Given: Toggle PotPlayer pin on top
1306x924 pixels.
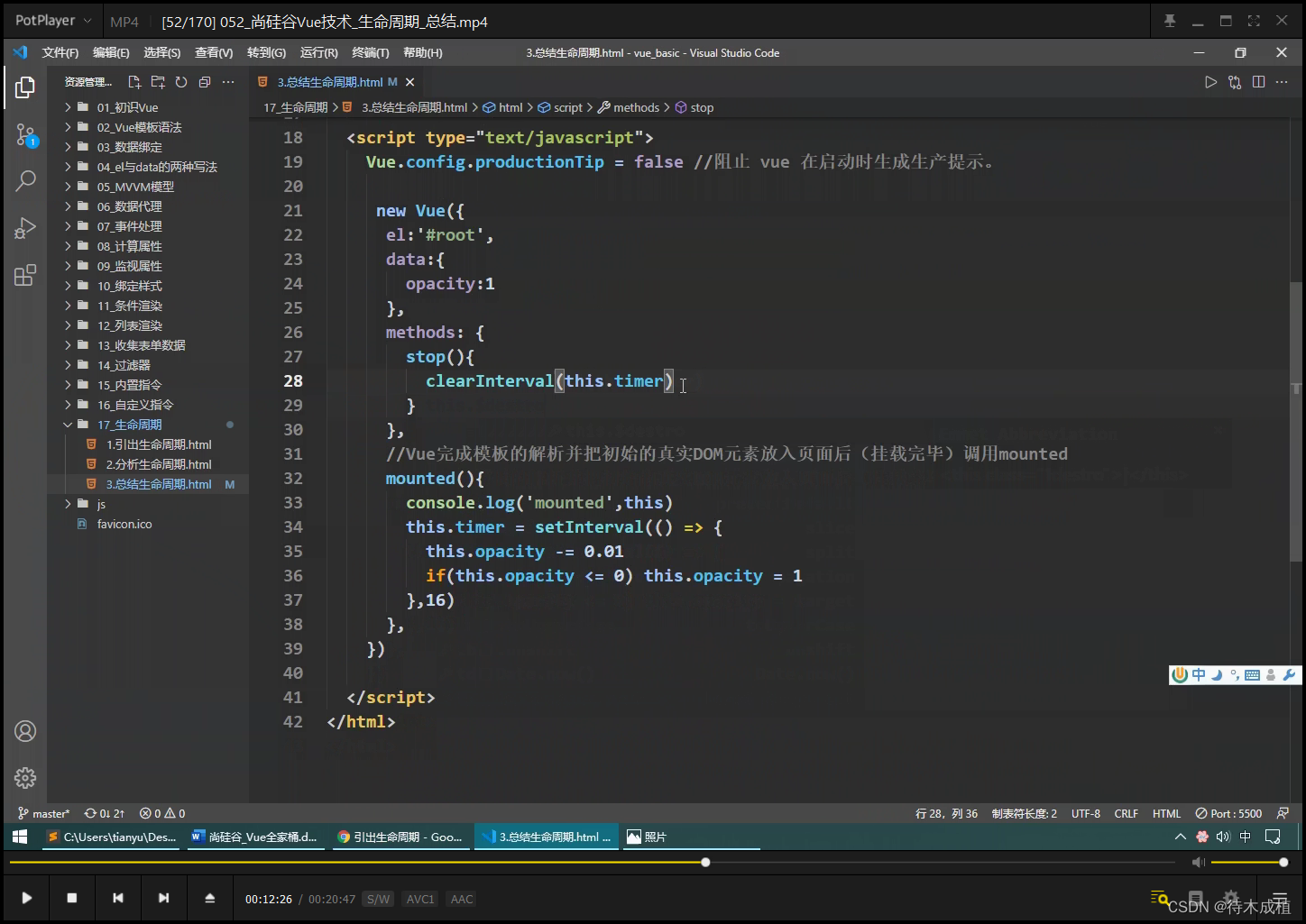Looking at the screenshot, I should [1170, 21].
